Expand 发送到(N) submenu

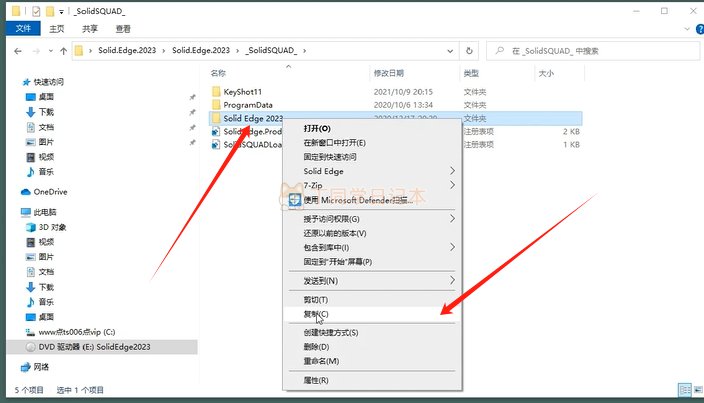[x=373, y=281]
